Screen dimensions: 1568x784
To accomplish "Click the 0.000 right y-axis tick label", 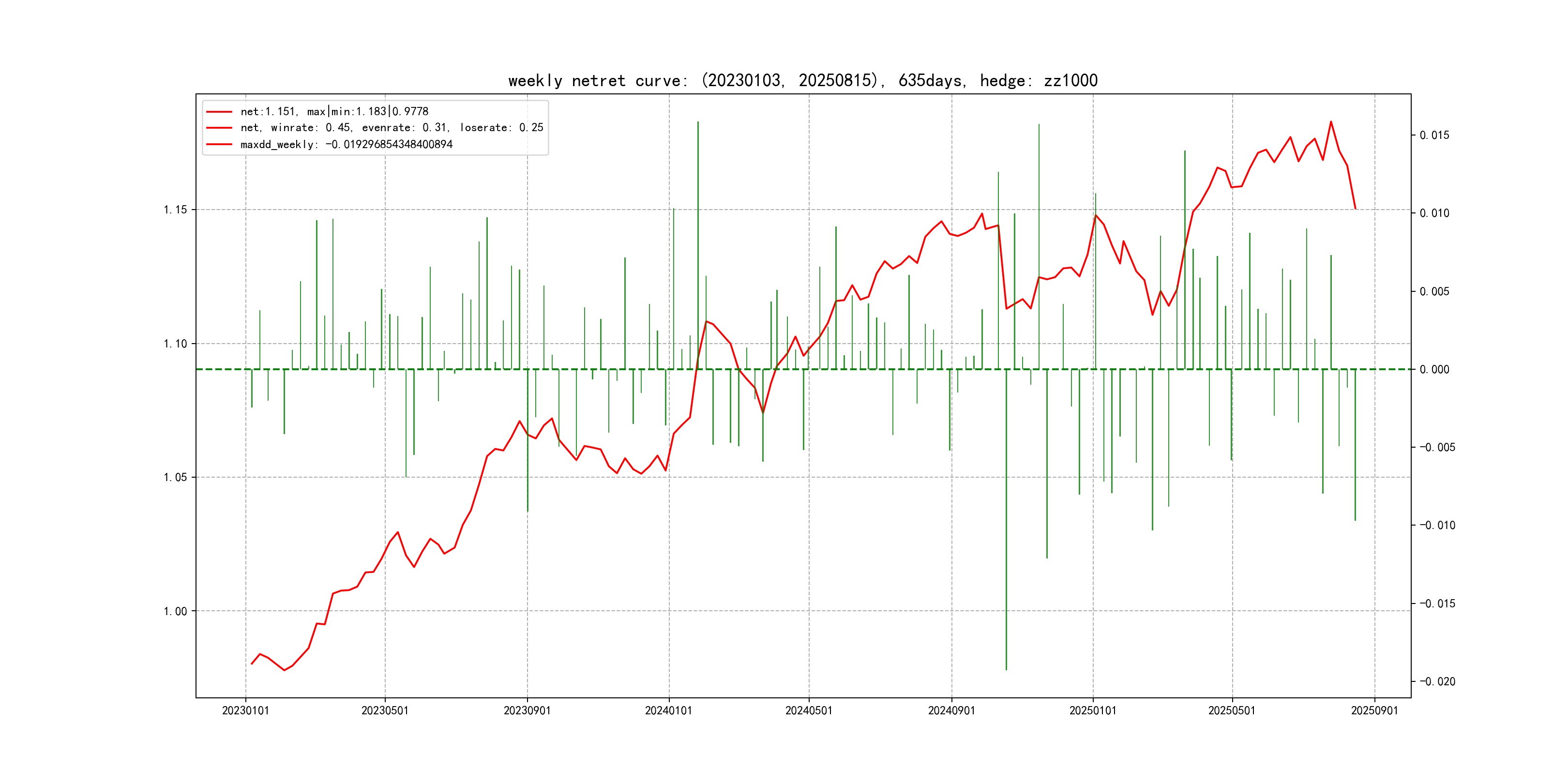I will click(x=1434, y=369).
